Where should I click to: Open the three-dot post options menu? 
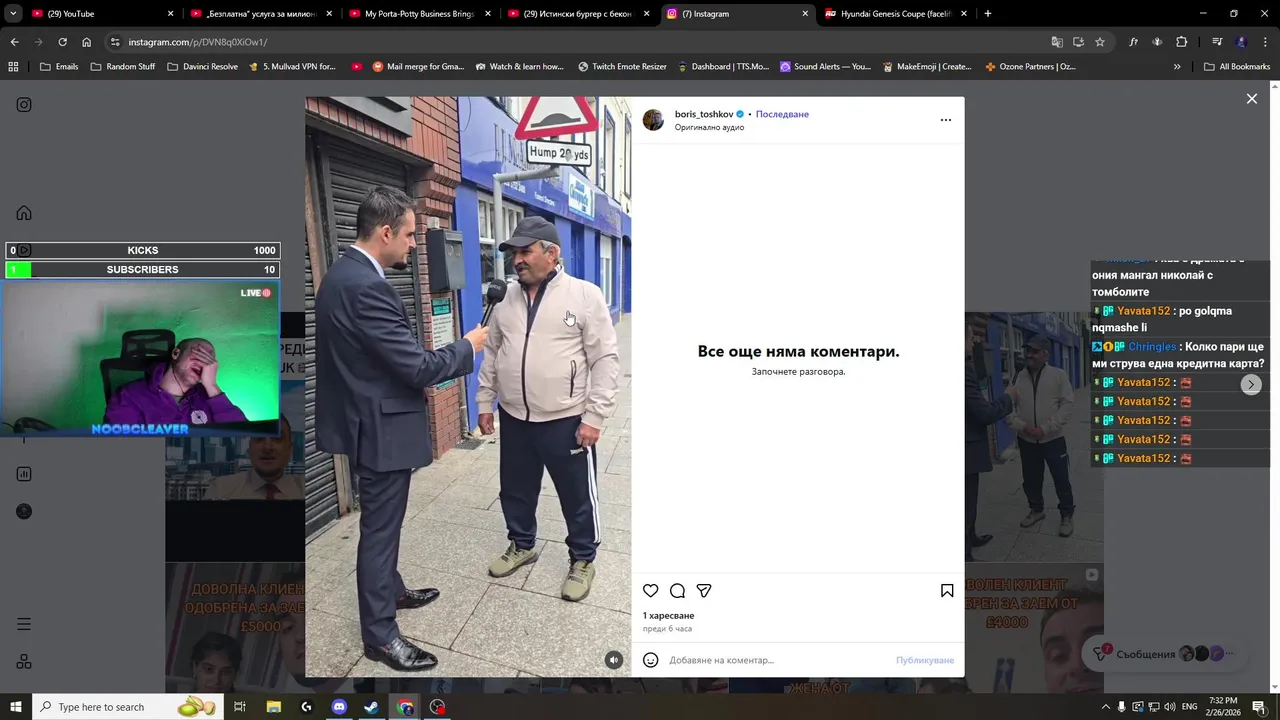946,120
